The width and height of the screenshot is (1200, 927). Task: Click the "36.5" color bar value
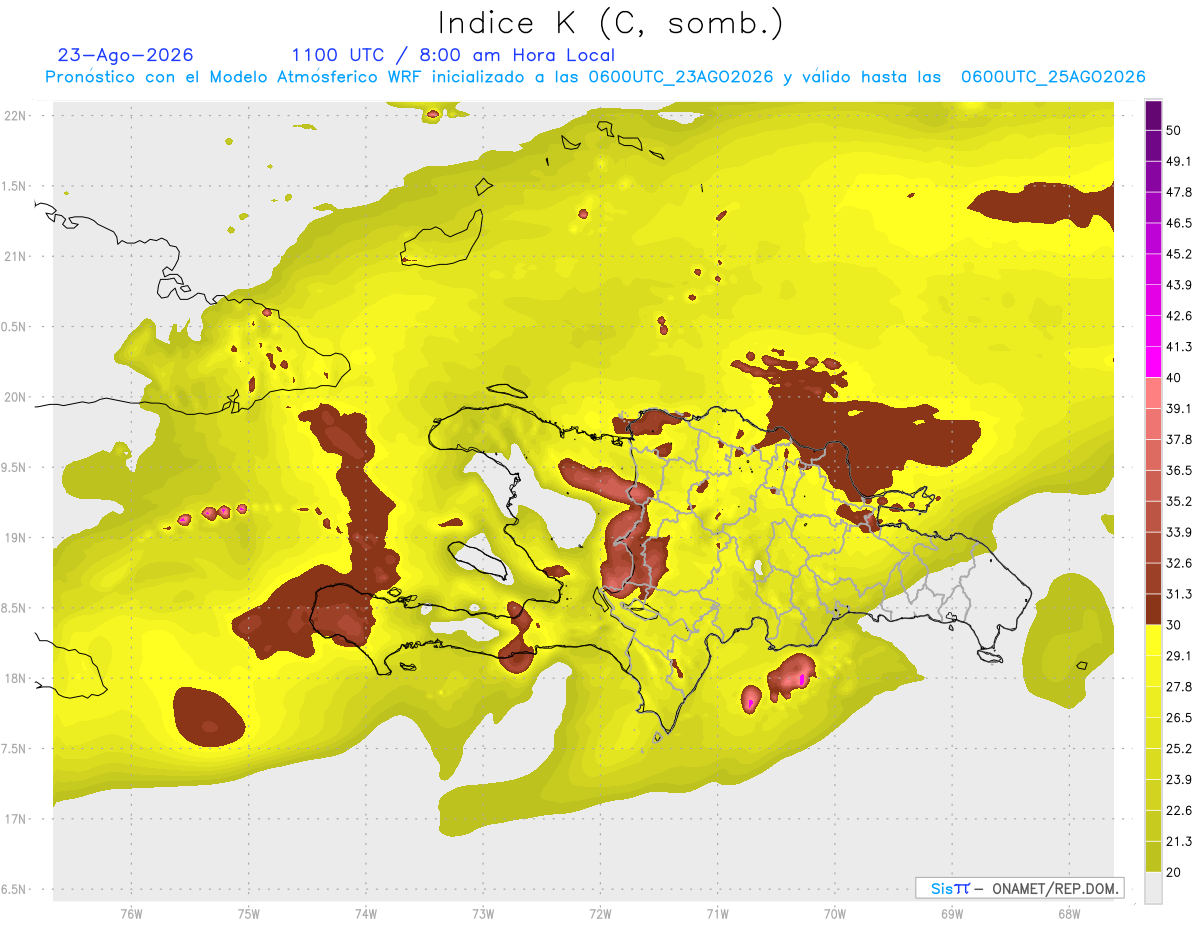point(1179,470)
